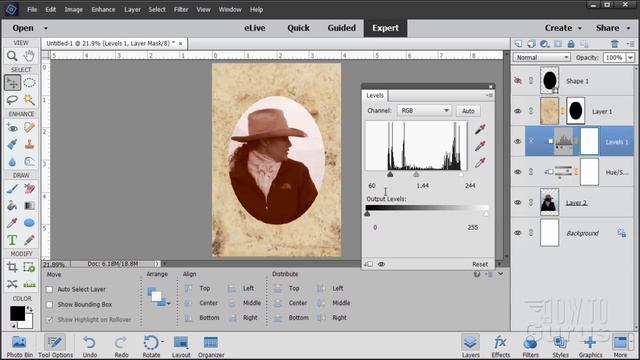The width and height of the screenshot is (640, 360).
Task: Select the Gradient tool
Action: click(29, 206)
